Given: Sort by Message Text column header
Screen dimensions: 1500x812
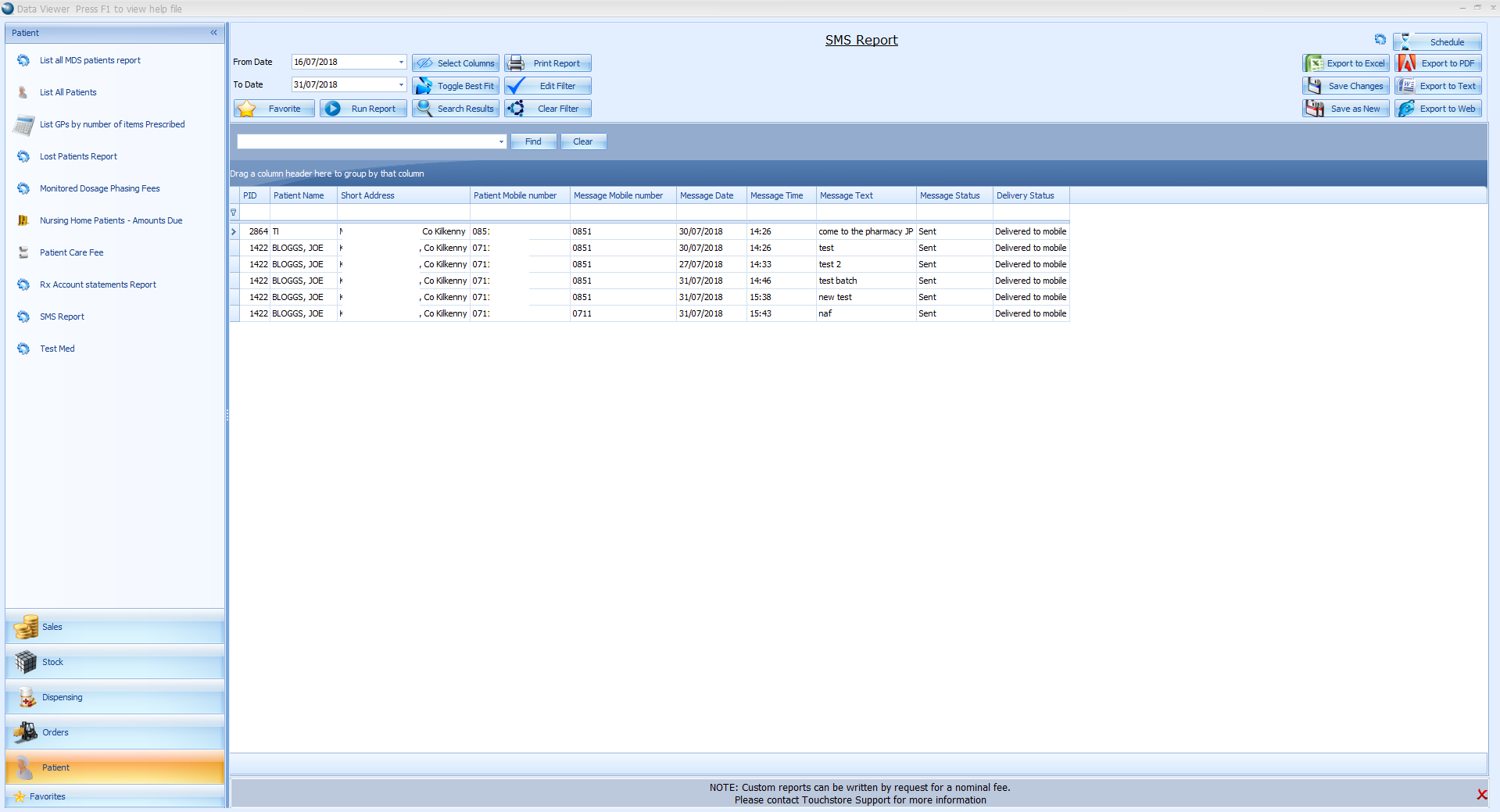Looking at the screenshot, I should pos(866,195).
